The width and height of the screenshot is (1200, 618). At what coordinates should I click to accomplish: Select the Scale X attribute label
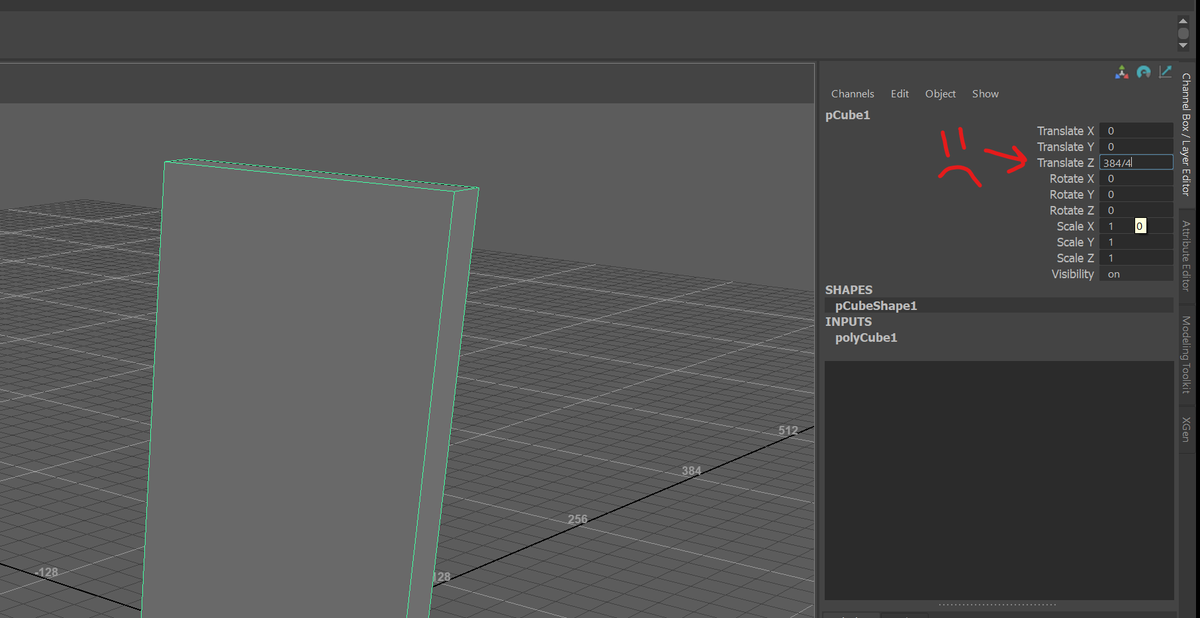pos(1076,227)
